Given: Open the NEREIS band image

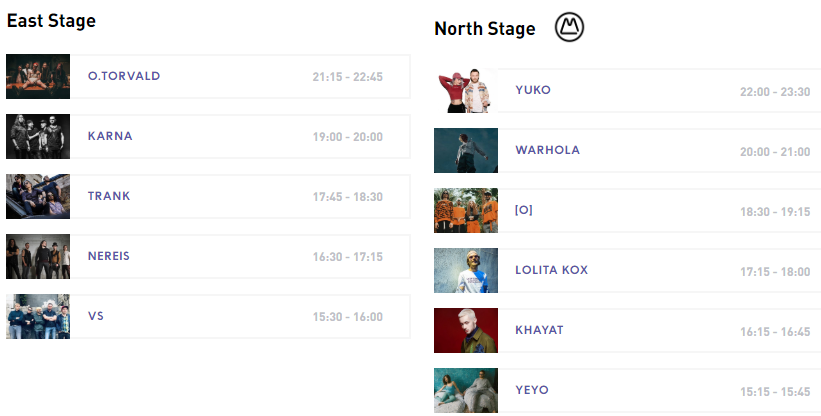Looking at the screenshot, I should [x=38, y=257].
